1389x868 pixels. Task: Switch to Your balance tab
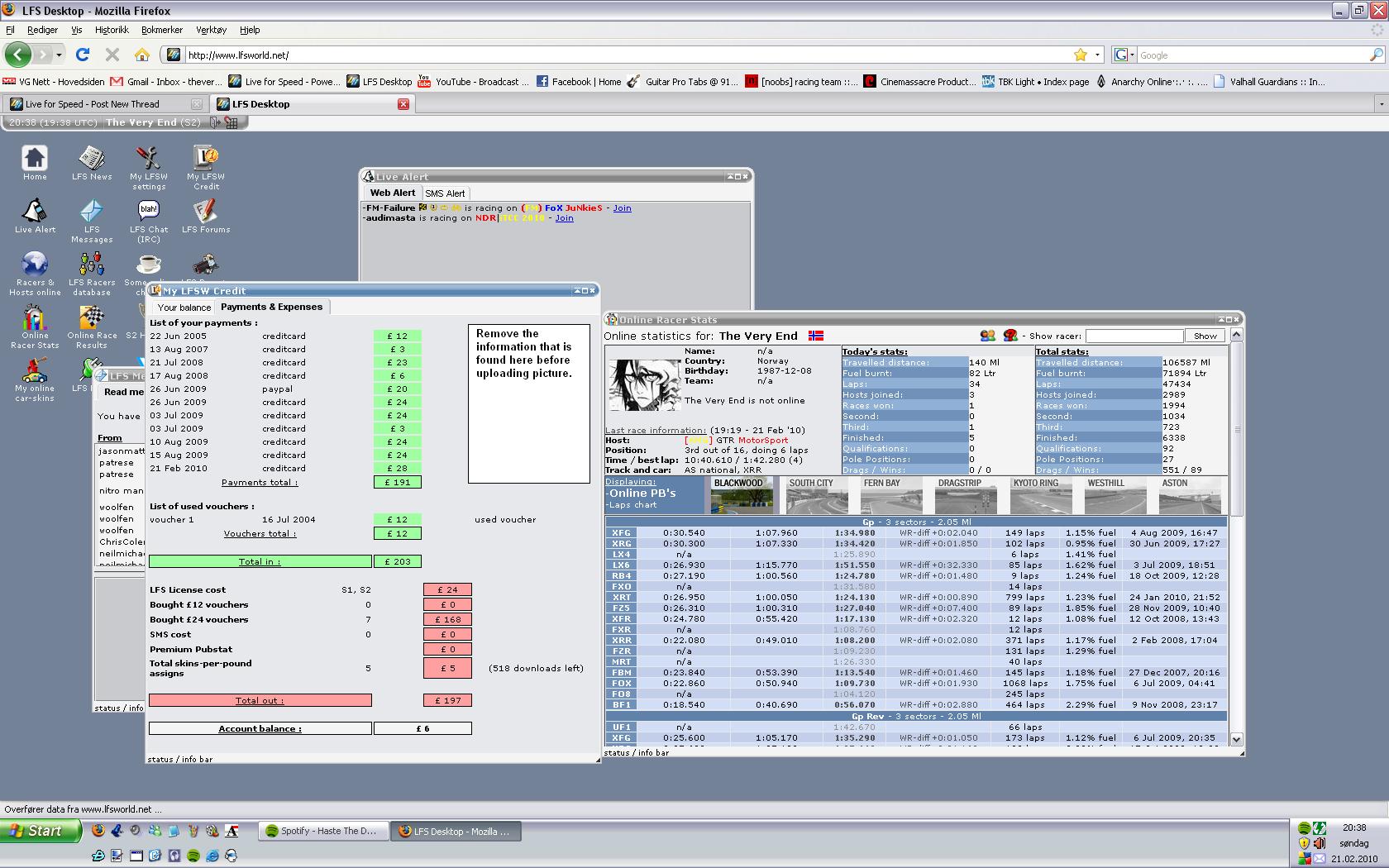184,308
